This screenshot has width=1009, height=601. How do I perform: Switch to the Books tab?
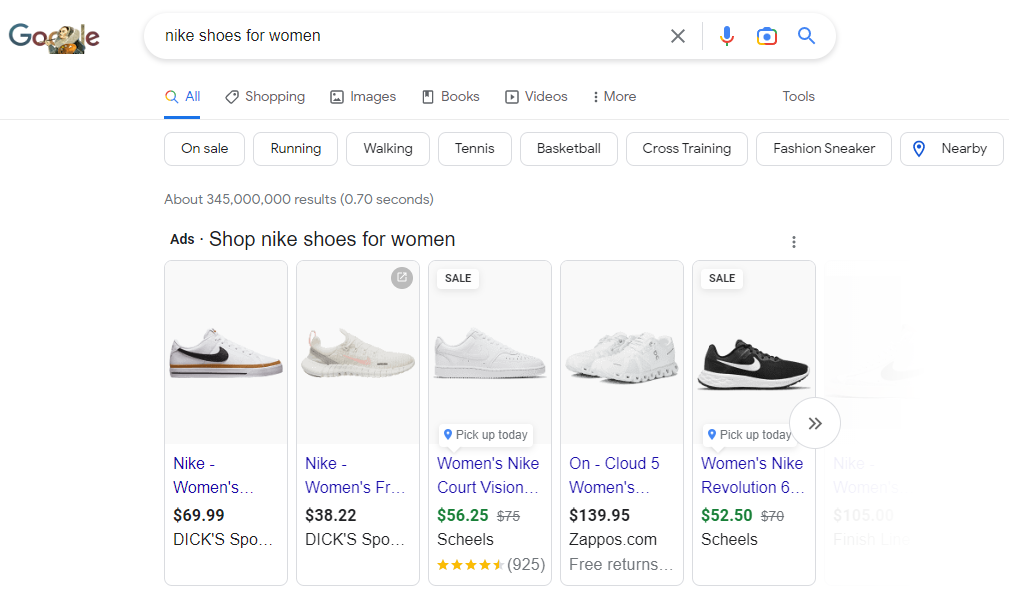click(450, 97)
